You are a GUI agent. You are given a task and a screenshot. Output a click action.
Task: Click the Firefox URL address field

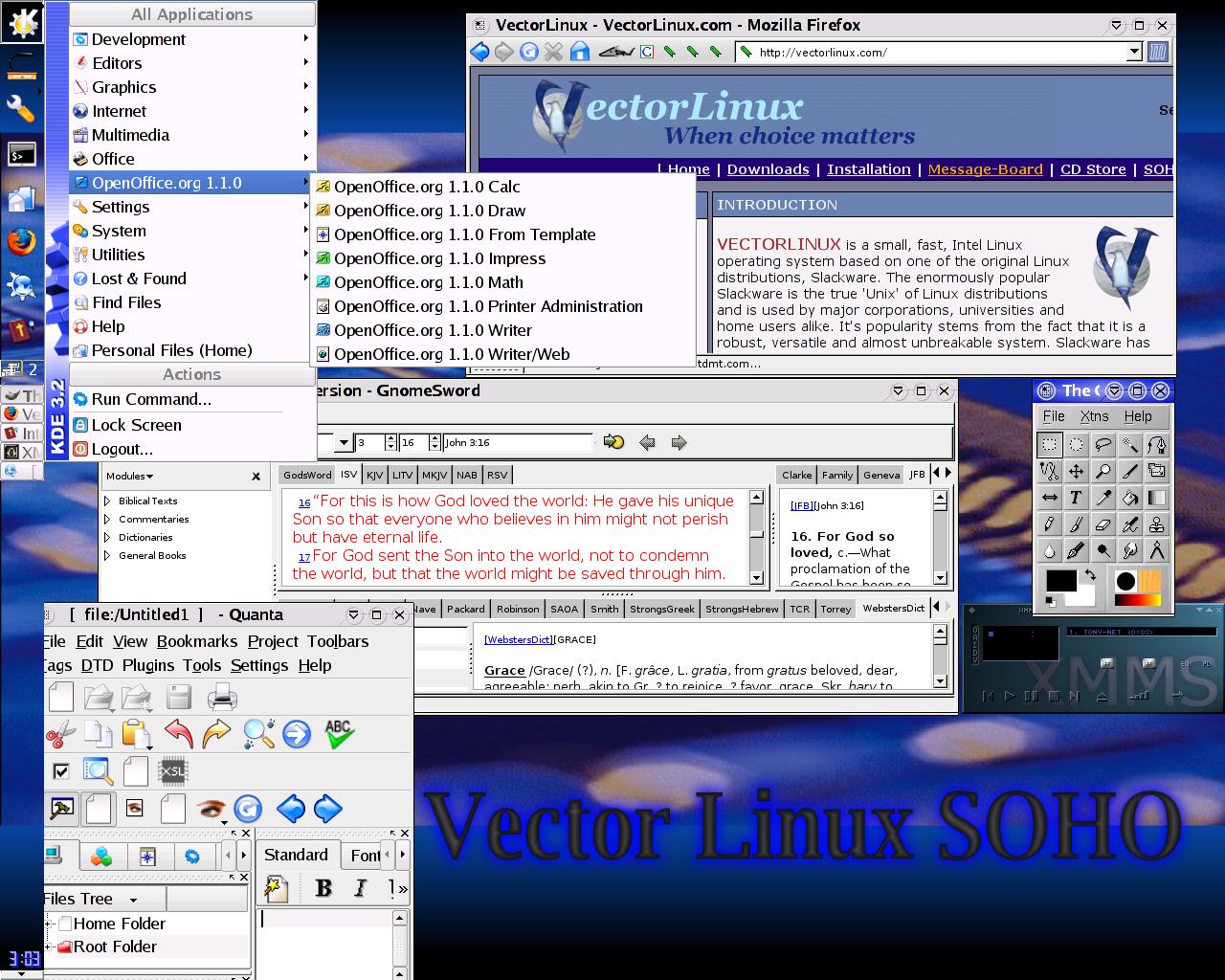pos(938,53)
